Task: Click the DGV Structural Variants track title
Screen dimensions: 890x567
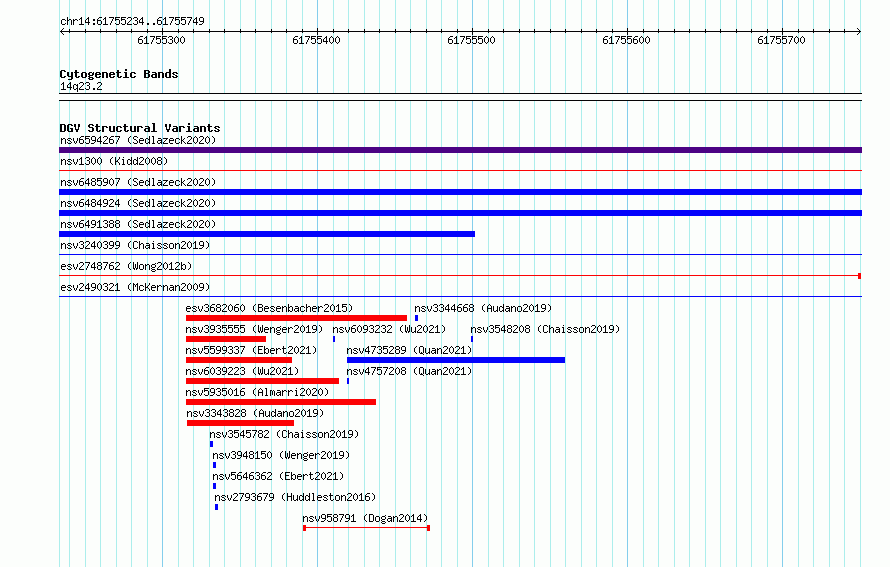Action: pyautogui.click(x=140, y=128)
